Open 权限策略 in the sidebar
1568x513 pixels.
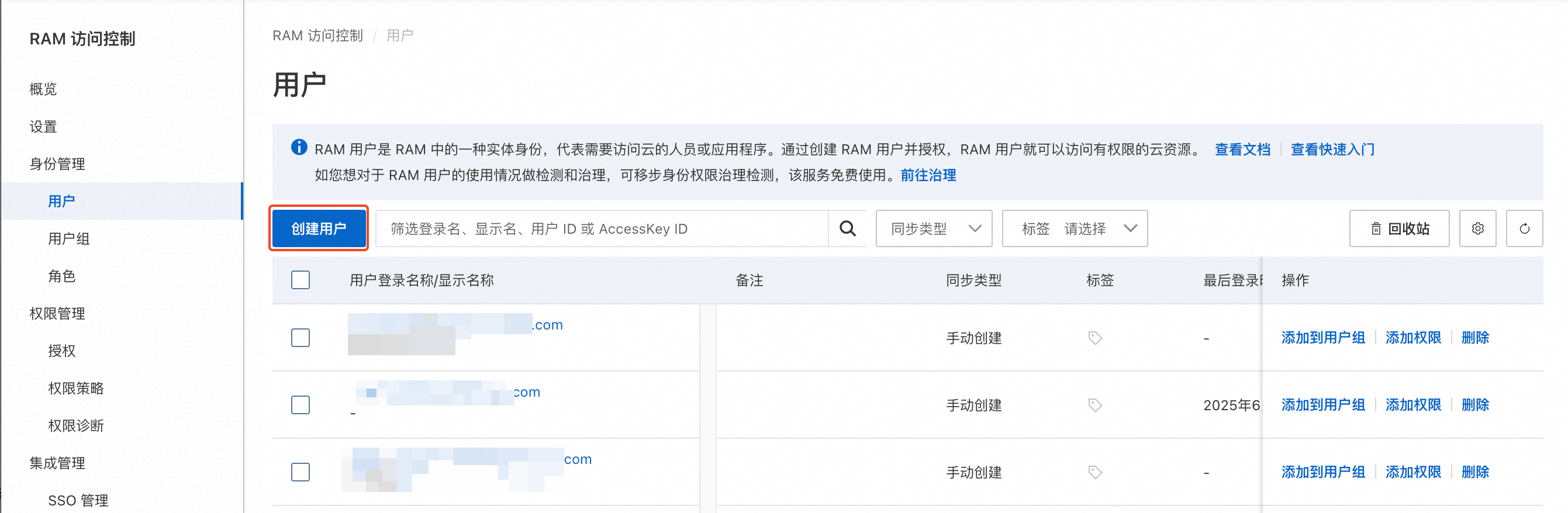tap(76, 388)
